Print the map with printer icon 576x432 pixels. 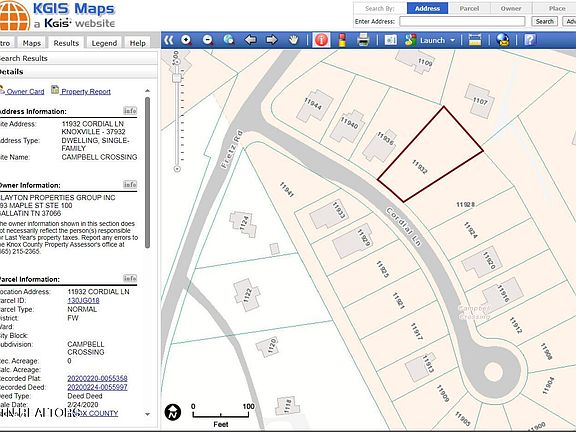(x=363, y=40)
